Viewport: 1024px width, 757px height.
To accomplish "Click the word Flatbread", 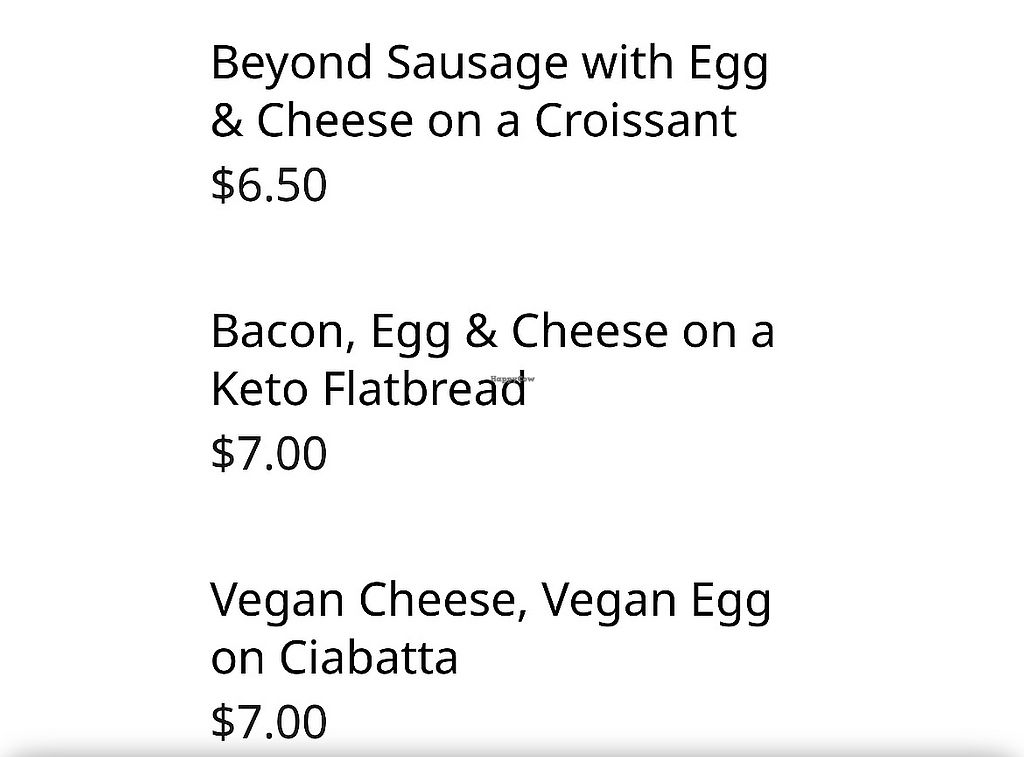I will (424, 390).
